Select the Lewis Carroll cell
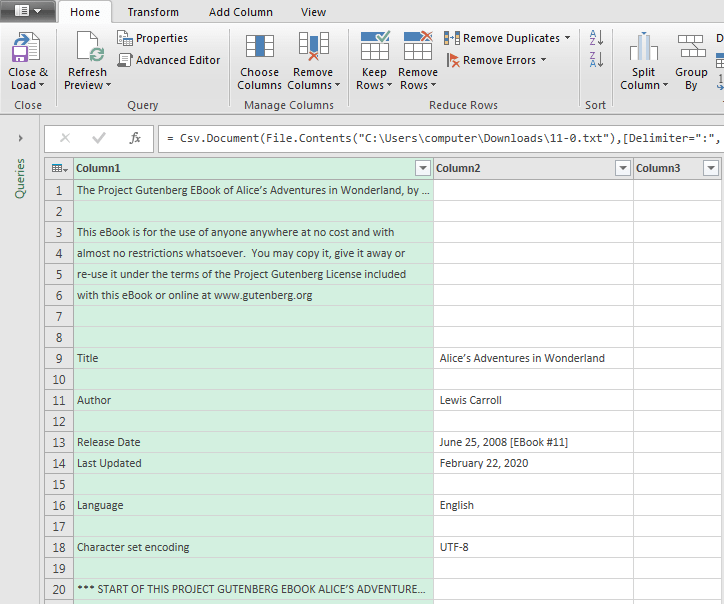This screenshot has height=604, width=724. coord(532,400)
